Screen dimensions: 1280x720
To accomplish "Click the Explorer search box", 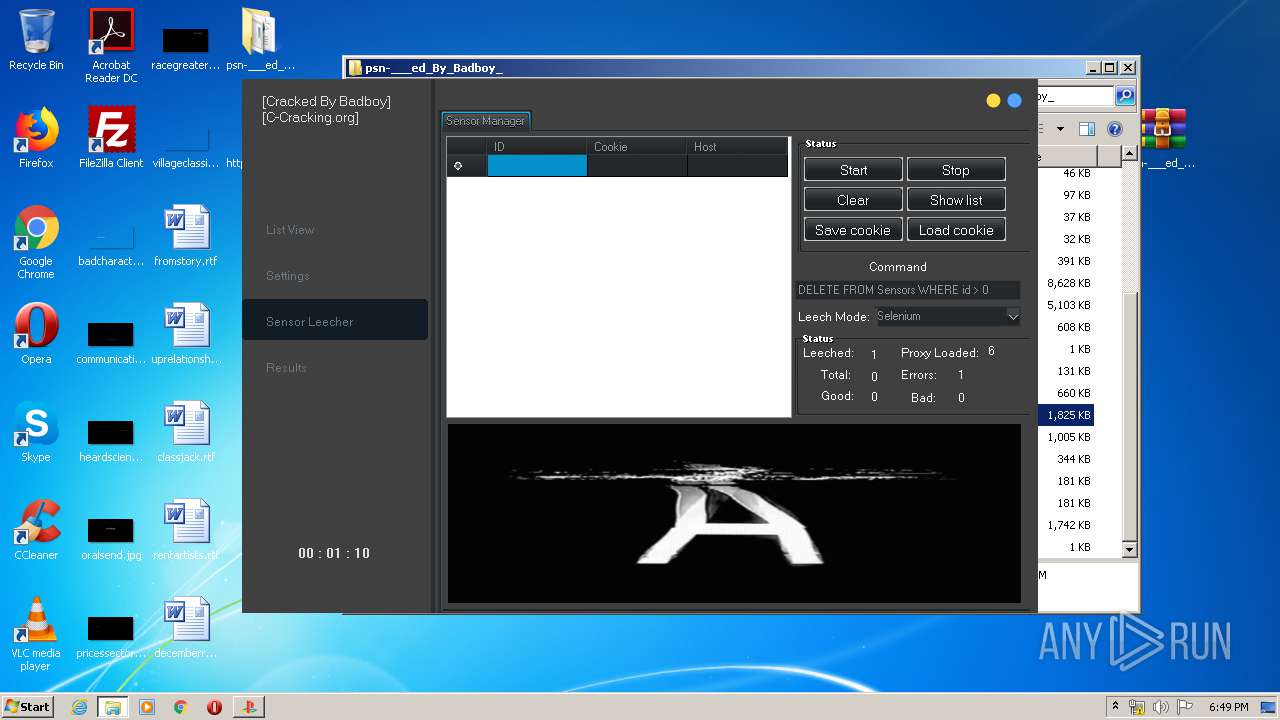I will (1076, 96).
